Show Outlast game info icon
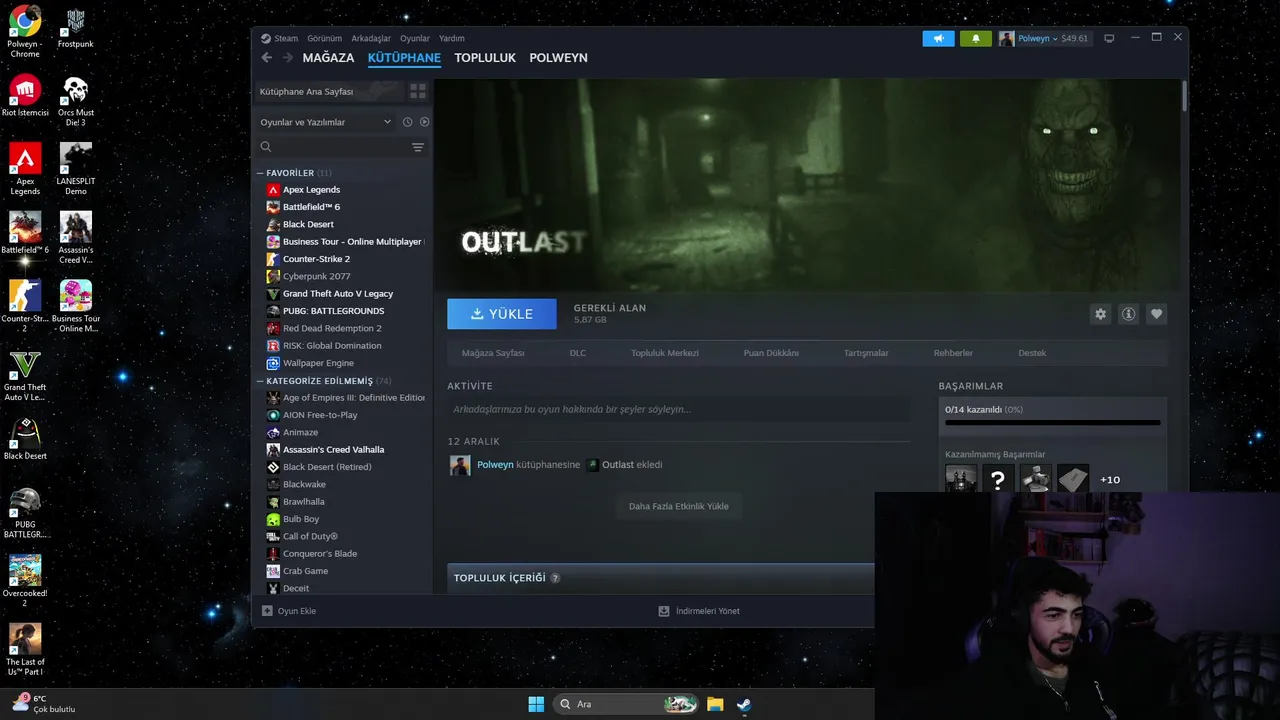Image resolution: width=1280 pixels, height=720 pixels. point(1128,314)
